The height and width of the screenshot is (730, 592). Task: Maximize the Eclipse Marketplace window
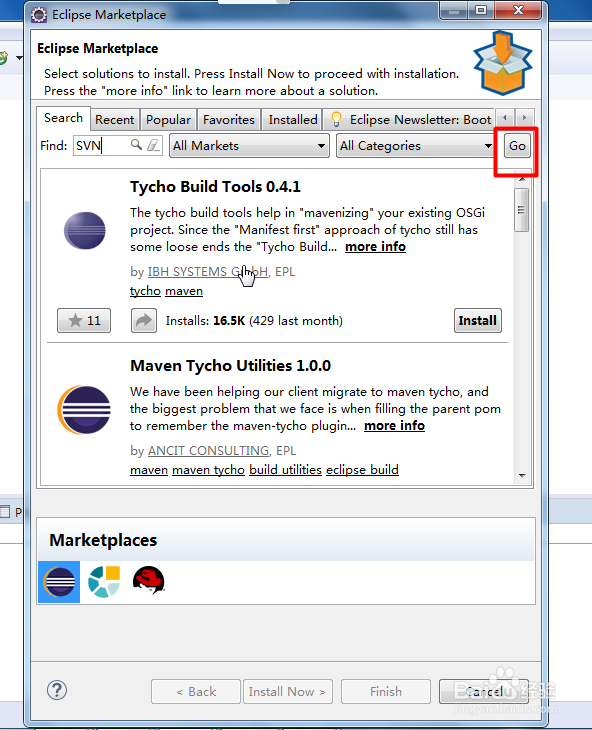(x=481, y=10)
